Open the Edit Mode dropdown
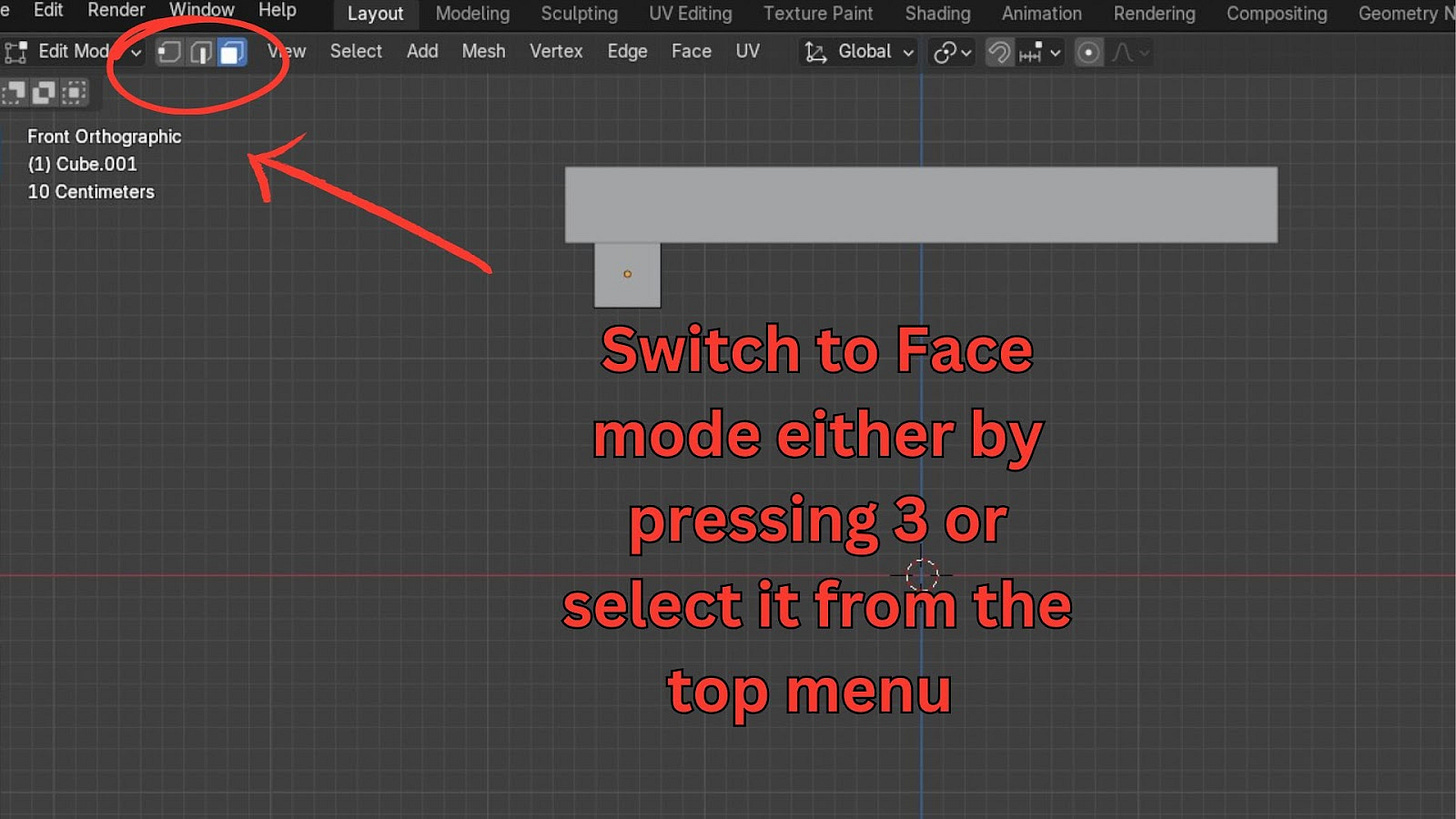Screen dimensions: 1456x819 point(72,51)
